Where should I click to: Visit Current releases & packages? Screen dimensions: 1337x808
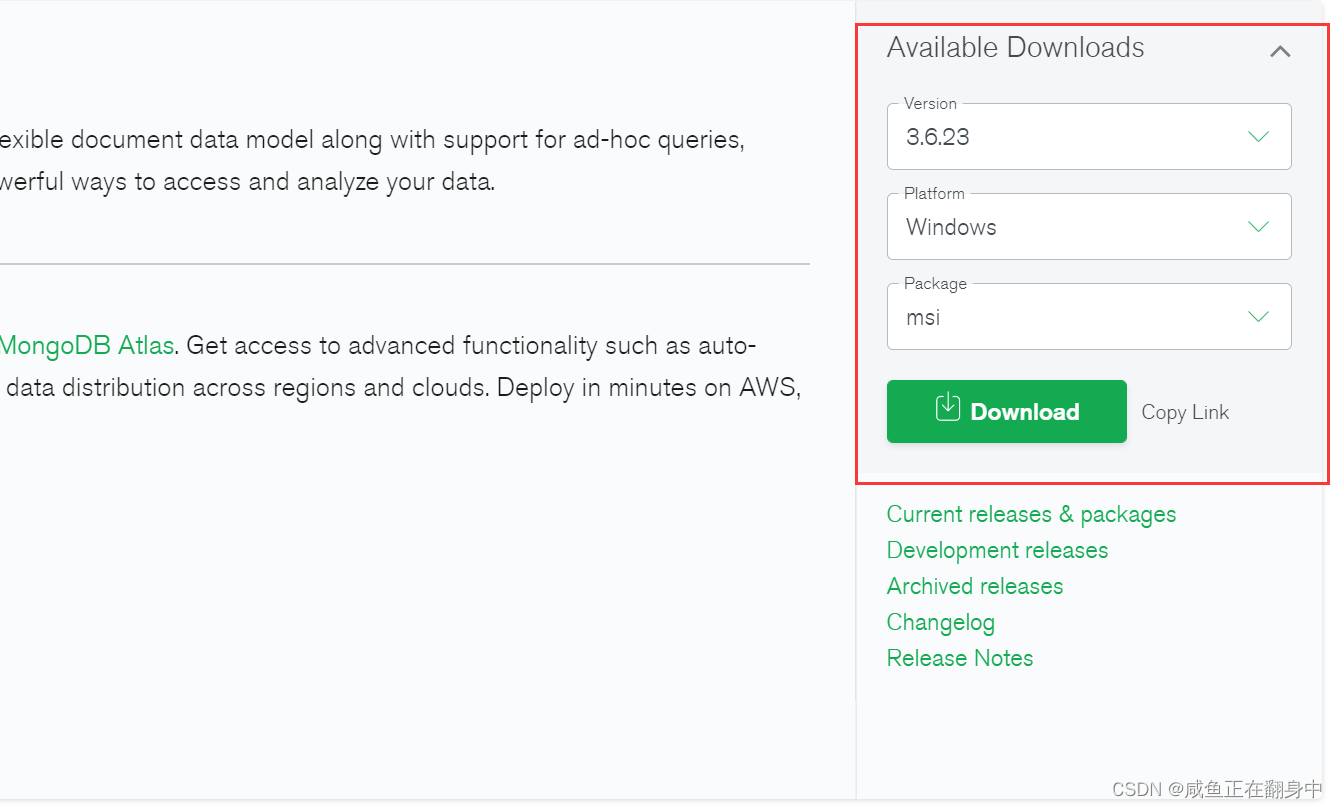pos(1031,514)
